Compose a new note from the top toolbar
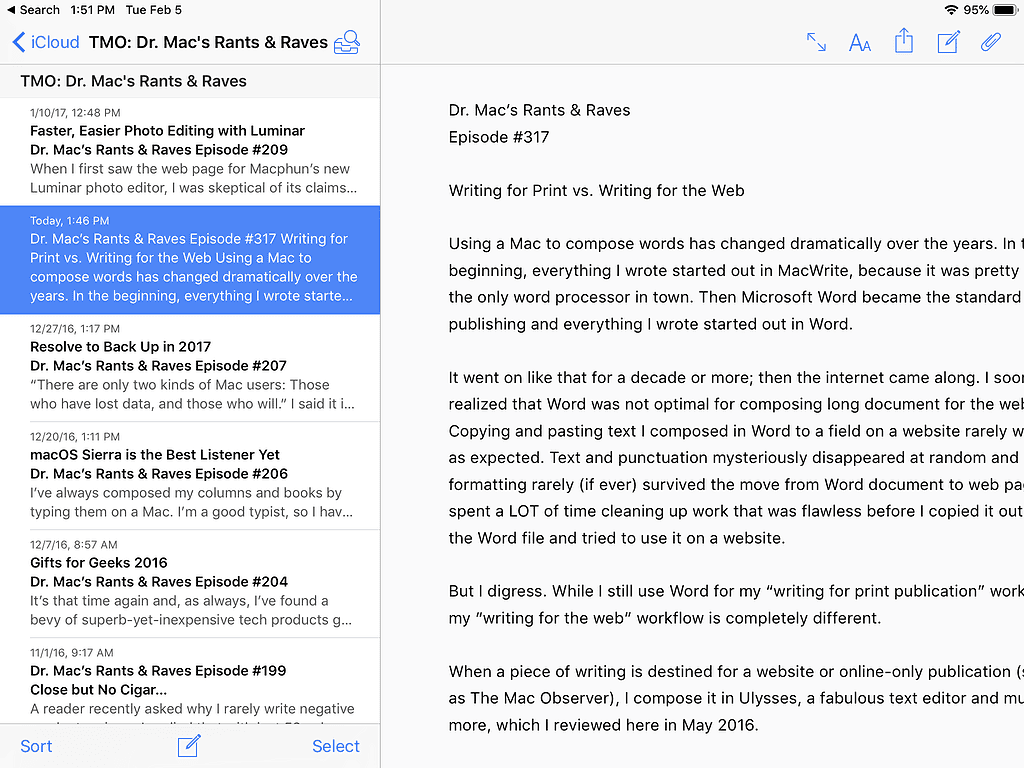 pyautogui.click(x=948, y=42)
